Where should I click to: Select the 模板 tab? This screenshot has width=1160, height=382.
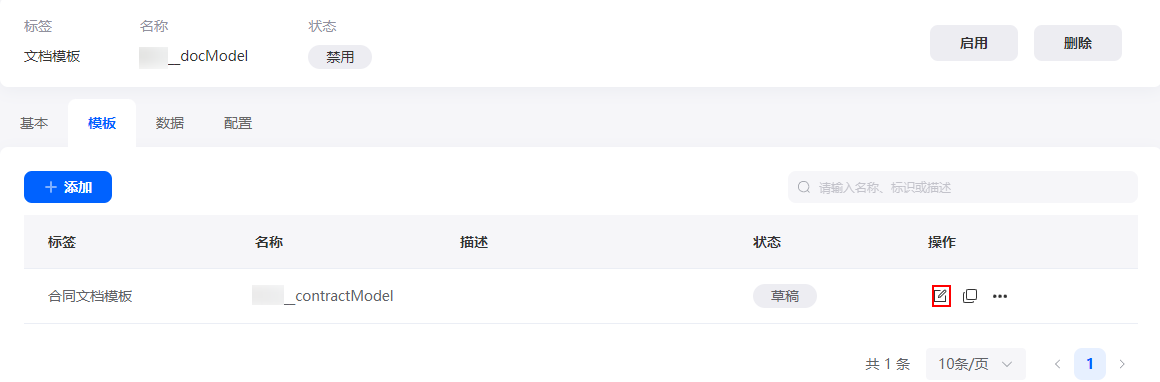click(x=102, y=124)
